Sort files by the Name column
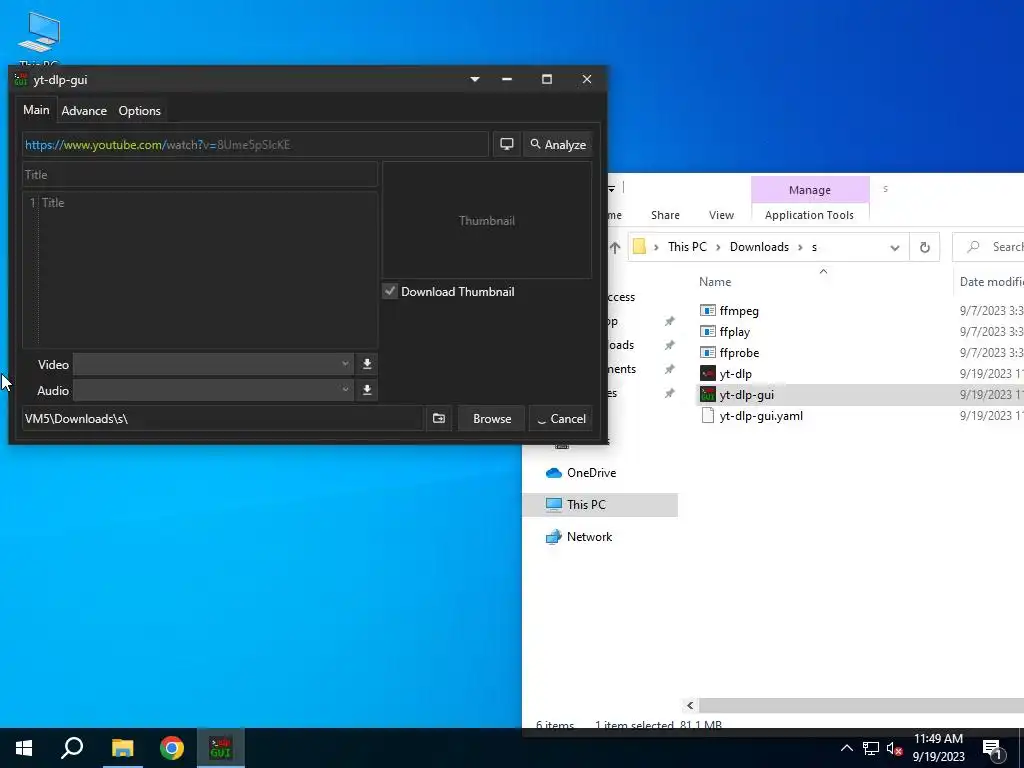The height and width of the screenshot is (768, 1024). point(715,281)
